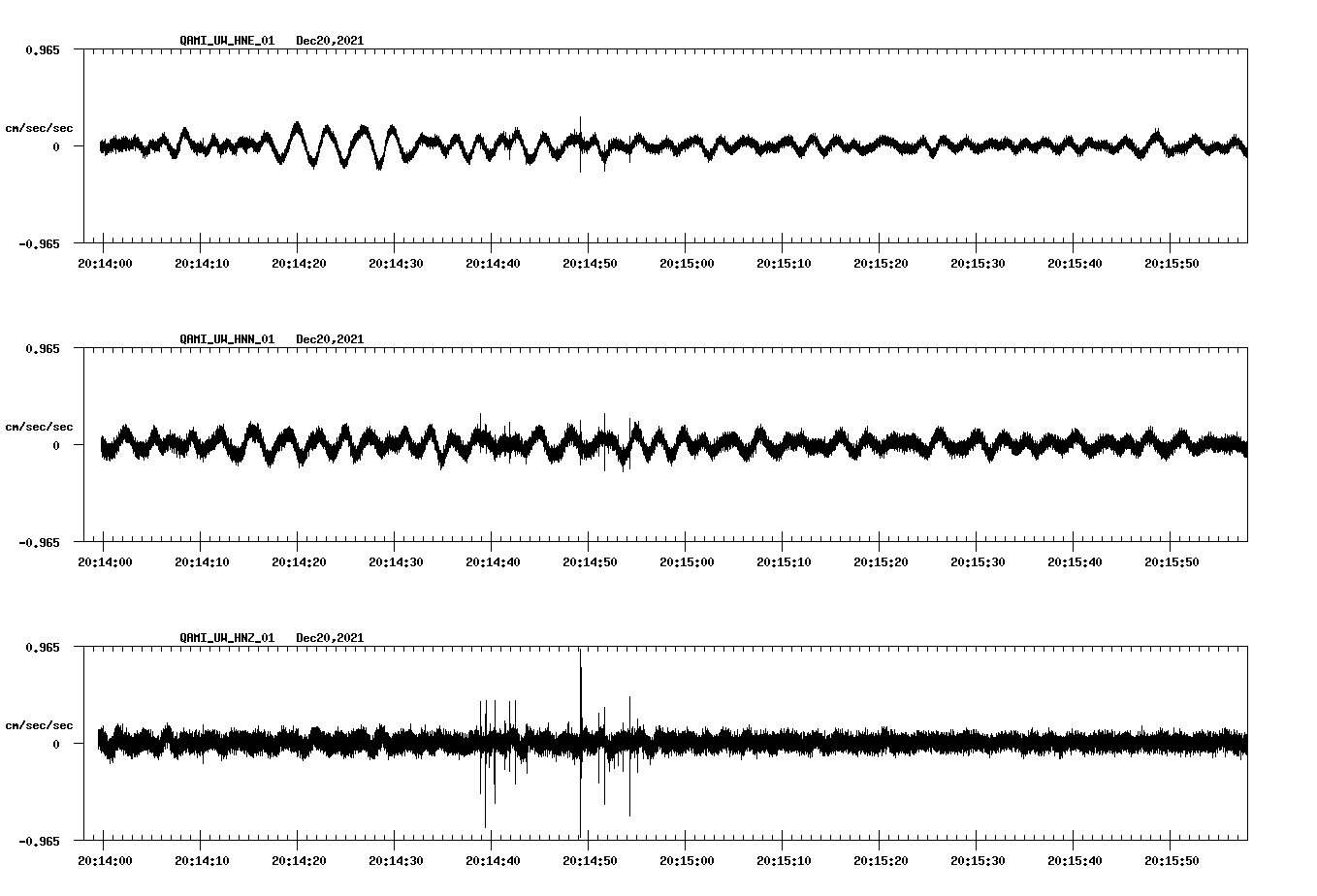1317x896 pixels.
Task: Click the 20:15:50 time label under HNE plot
Action: (1172, 264)
